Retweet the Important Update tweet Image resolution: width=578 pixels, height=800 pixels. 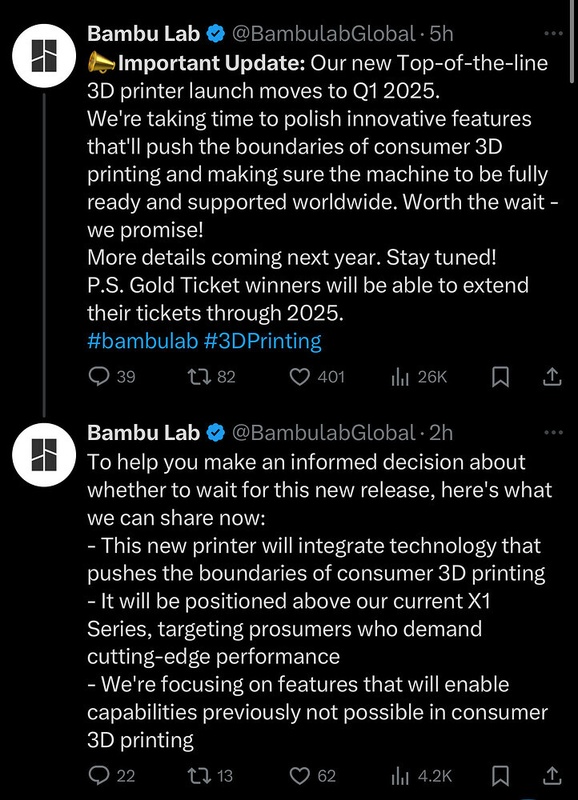coord(211,377)
